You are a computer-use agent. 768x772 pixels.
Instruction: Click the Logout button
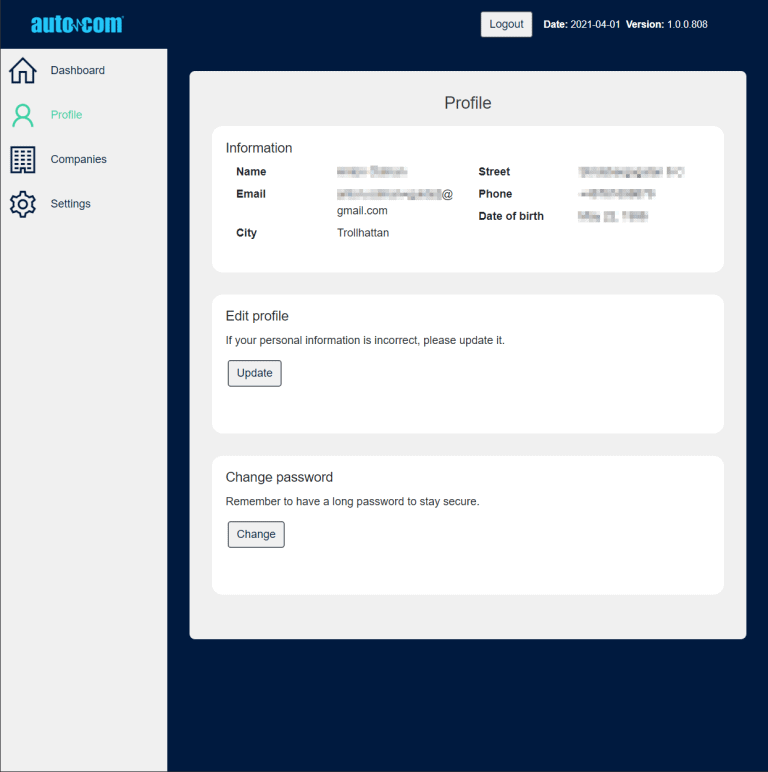(506, 24)
